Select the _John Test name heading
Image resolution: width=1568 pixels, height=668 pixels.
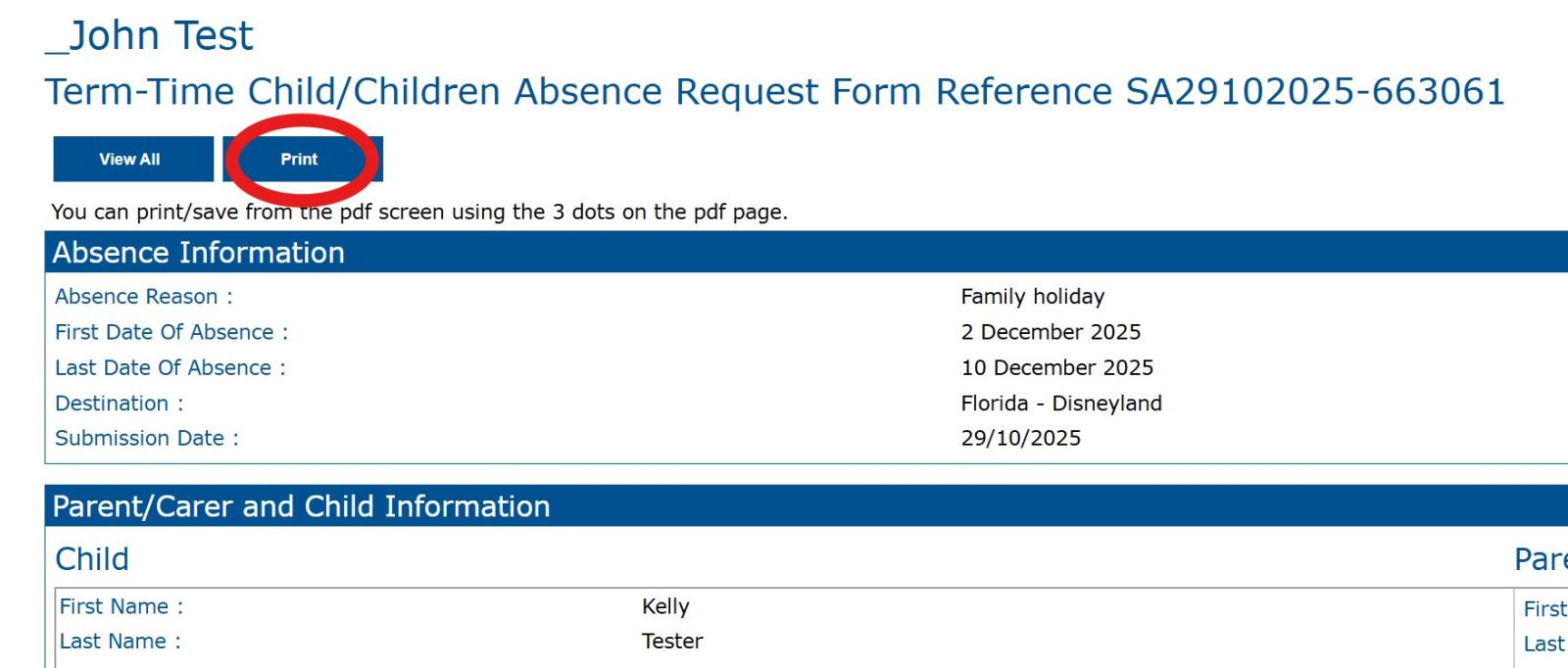pos(150,36)
